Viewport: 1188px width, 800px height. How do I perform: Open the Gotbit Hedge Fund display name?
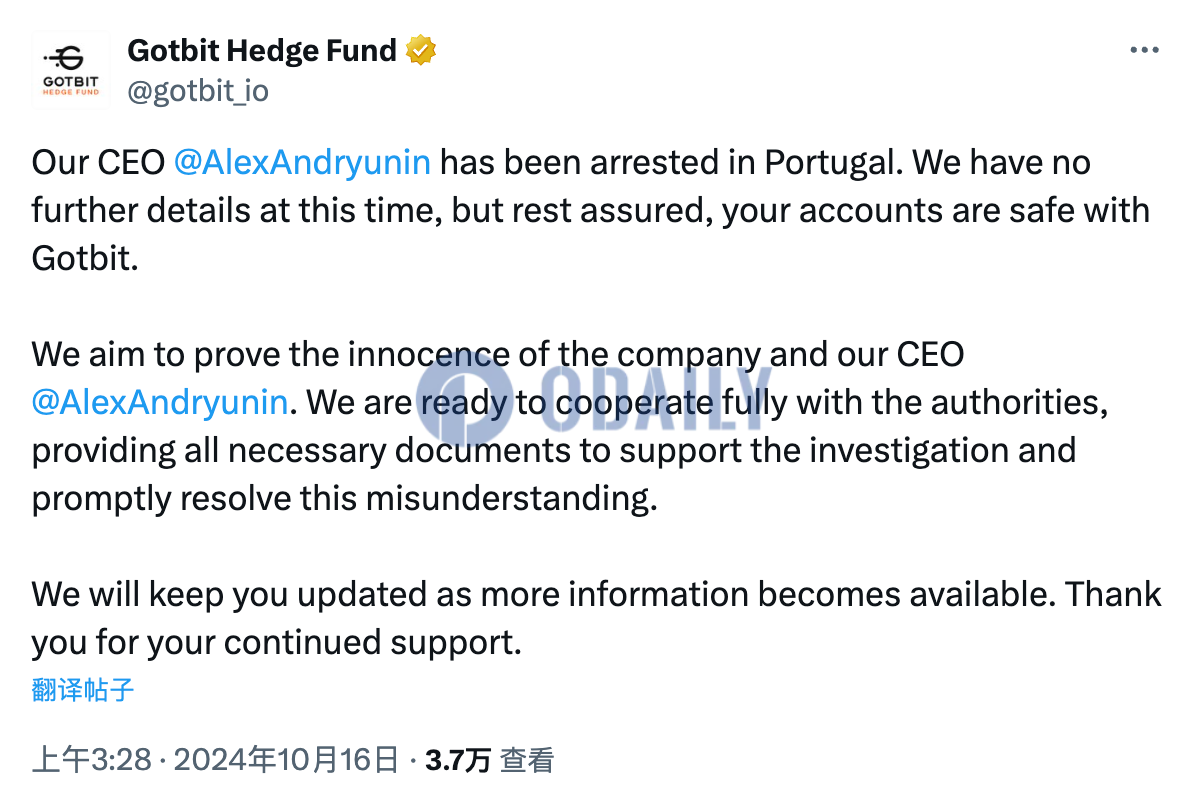pos(262,51)
